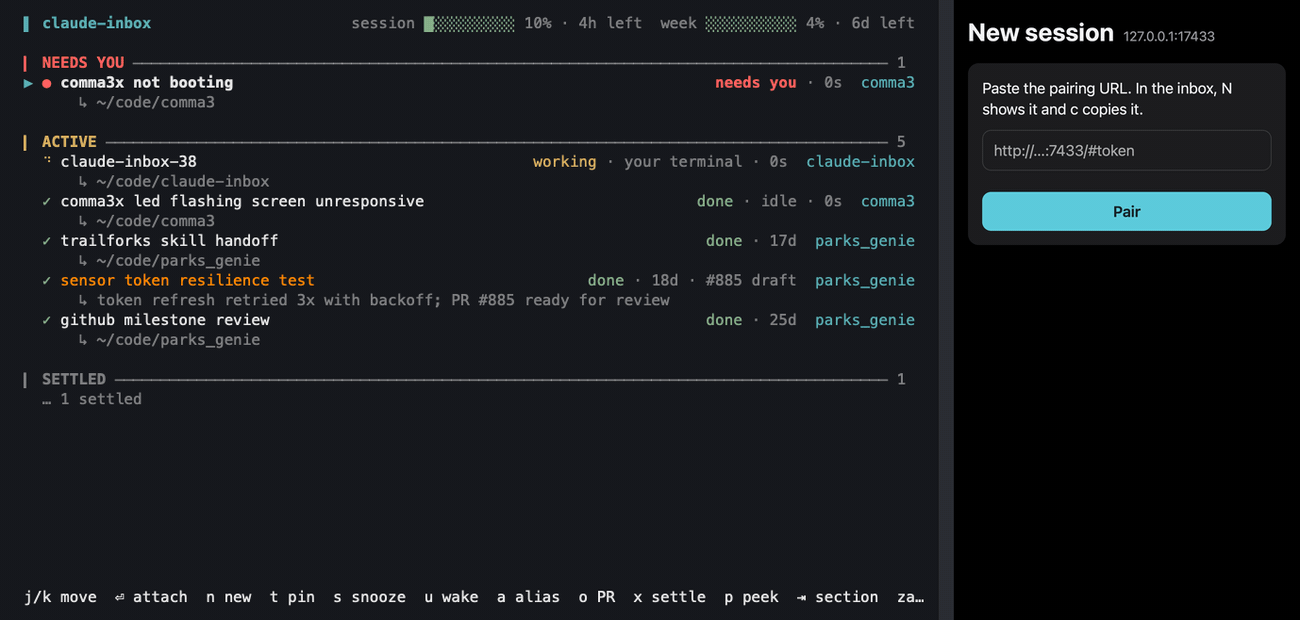Click the attach hint in the footer
The image size is (1300, 620).
tap(151, 597)
